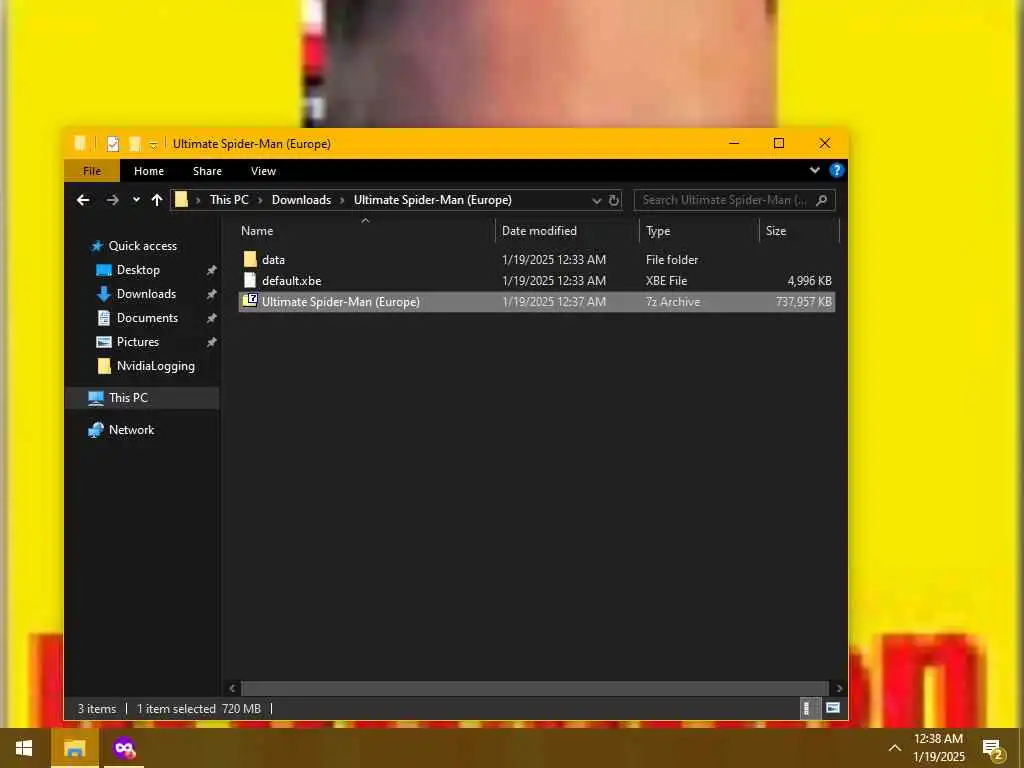Click the horizontal scrollbar in file list
The width and height of the screenshot is (1024, 768).
pos(535,688)
